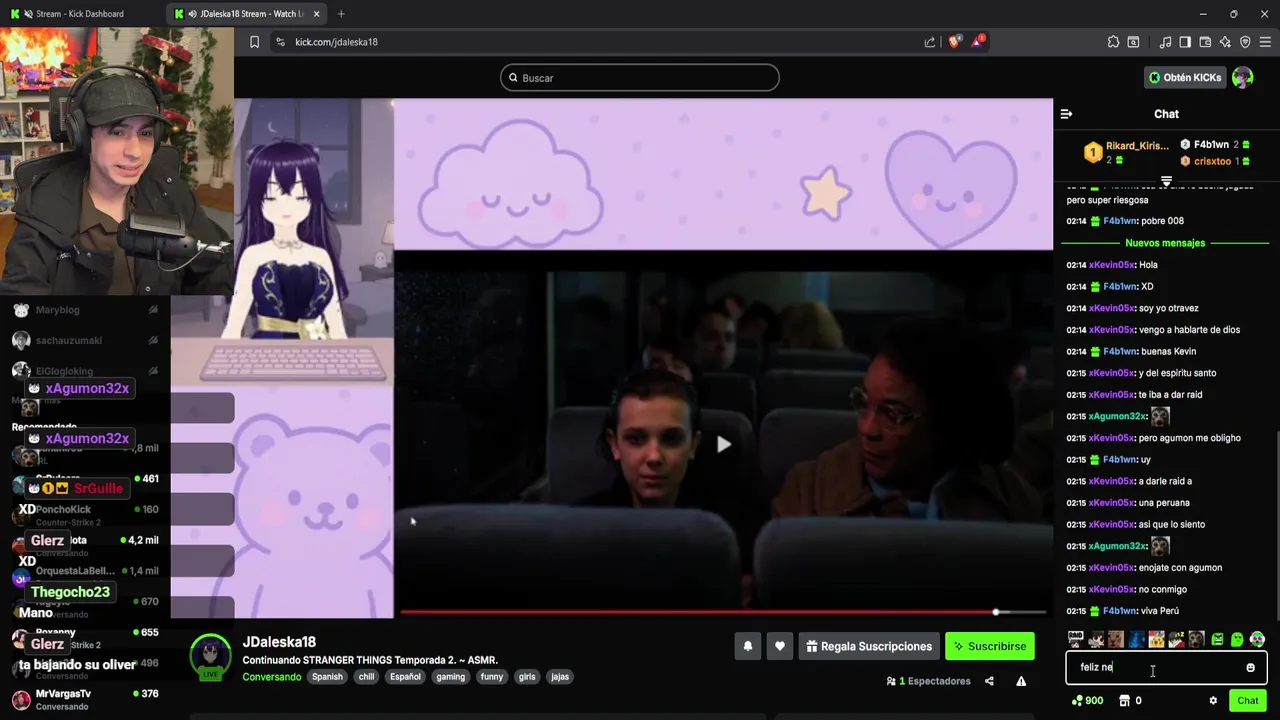Click the chat scrollbar

(x=1276, y=525)
